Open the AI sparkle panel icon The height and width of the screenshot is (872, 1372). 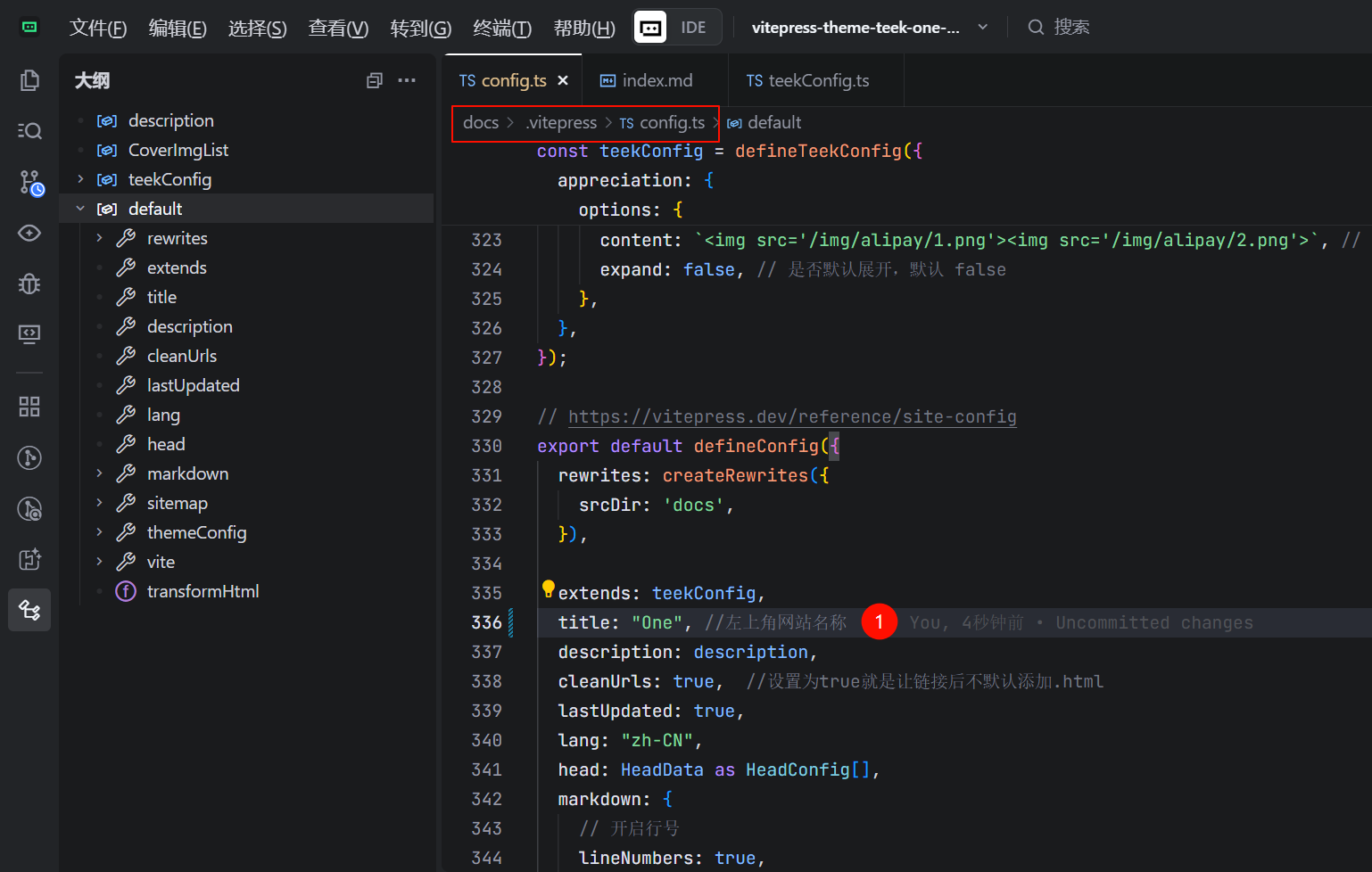click(29, 559)
